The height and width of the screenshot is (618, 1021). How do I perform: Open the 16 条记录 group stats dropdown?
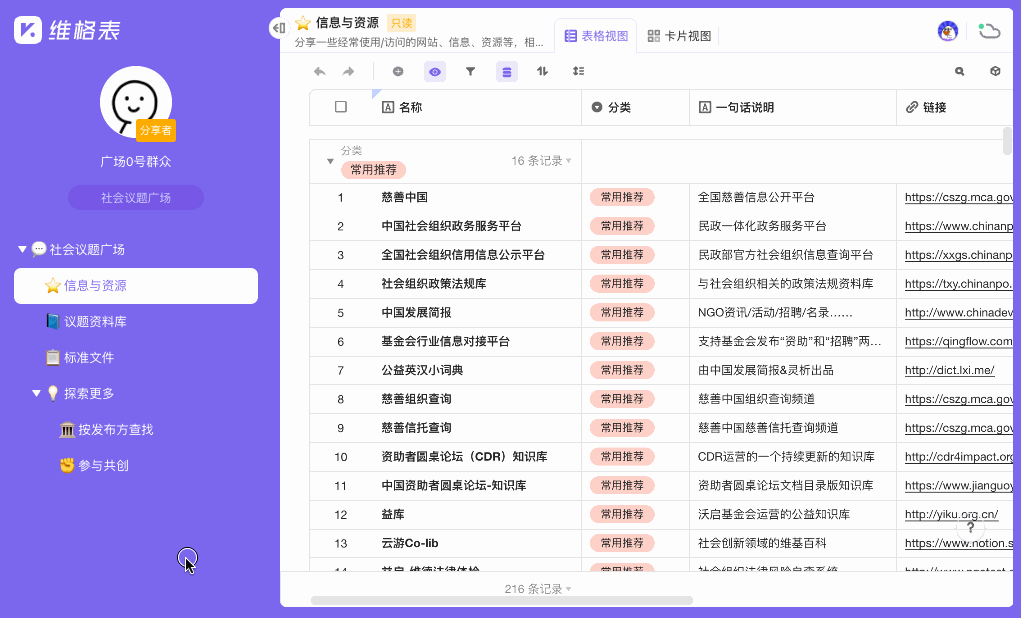[x=541, y=161]
